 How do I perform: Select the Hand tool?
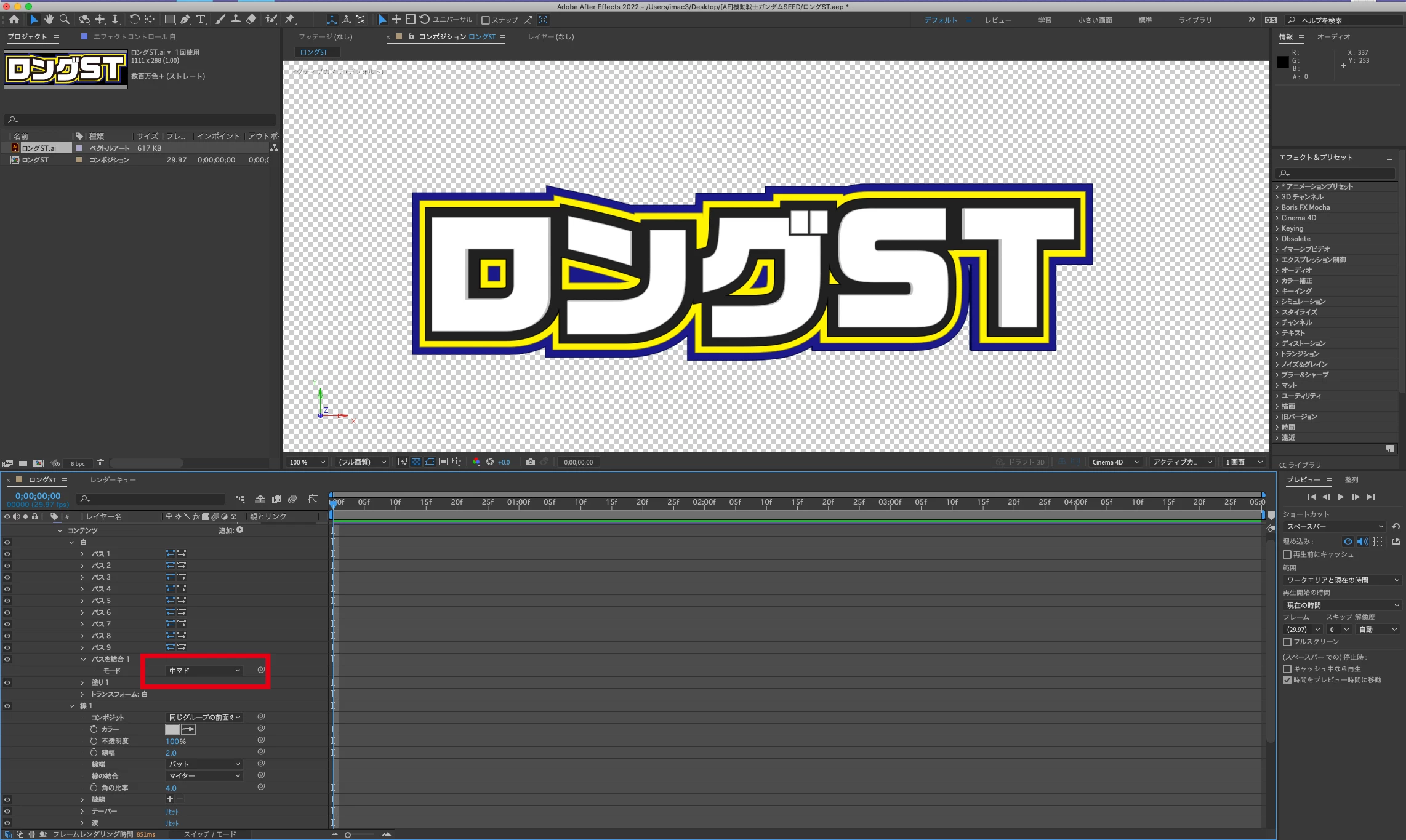[49, 20]
